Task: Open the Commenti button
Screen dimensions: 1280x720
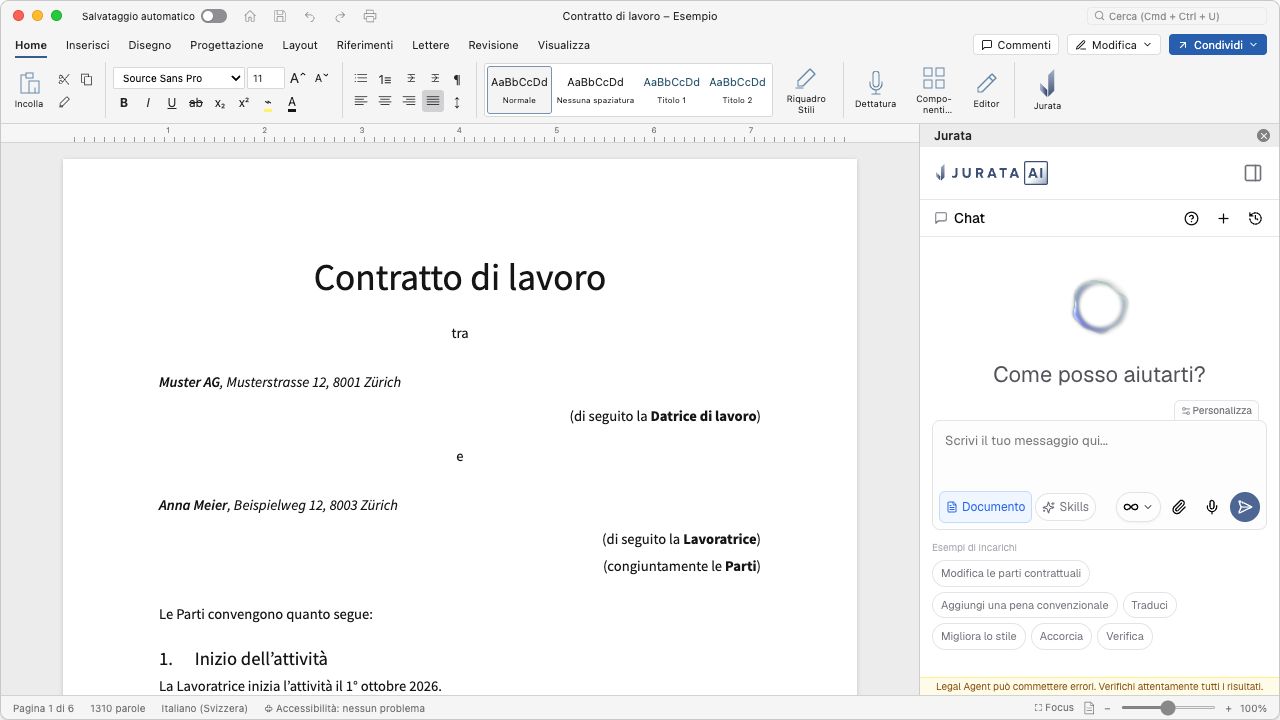Action: tap(1016, 45)
